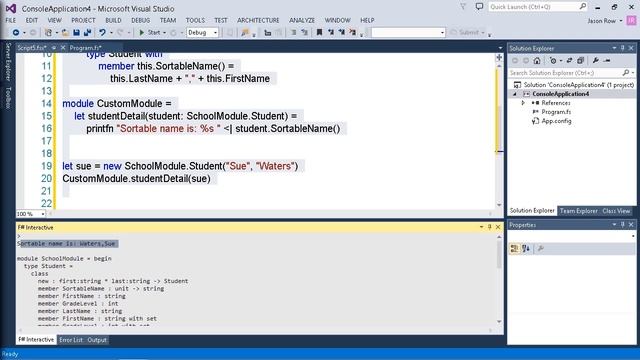Open the Debug configuration dropdown
Image resolution: width=640 pixels, height=360 pixels.
[202, 32]
